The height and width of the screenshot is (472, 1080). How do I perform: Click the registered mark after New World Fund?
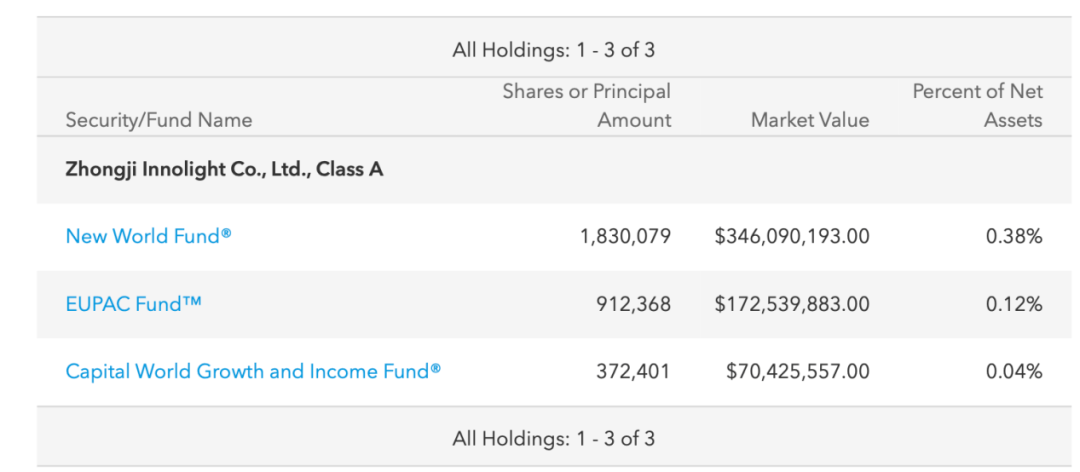pos(226,233)
